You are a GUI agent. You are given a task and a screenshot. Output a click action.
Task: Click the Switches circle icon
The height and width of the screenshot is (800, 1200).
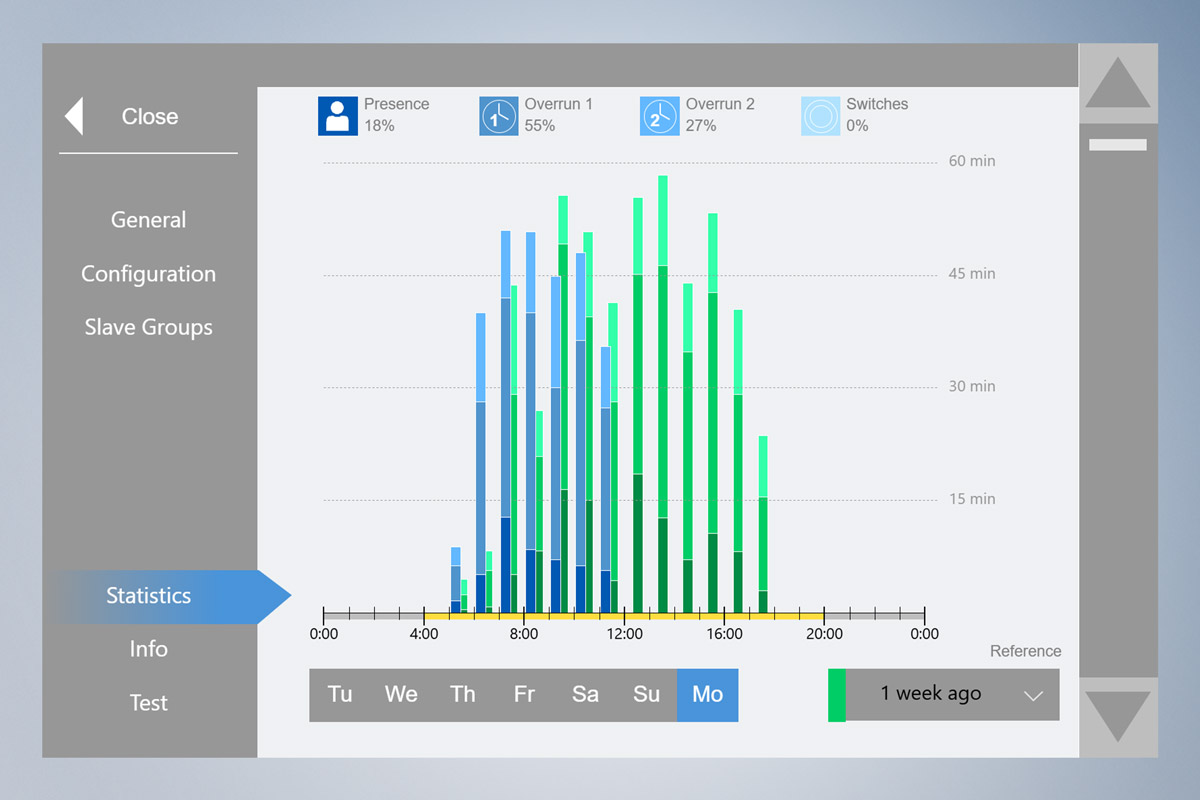(821, 116)
